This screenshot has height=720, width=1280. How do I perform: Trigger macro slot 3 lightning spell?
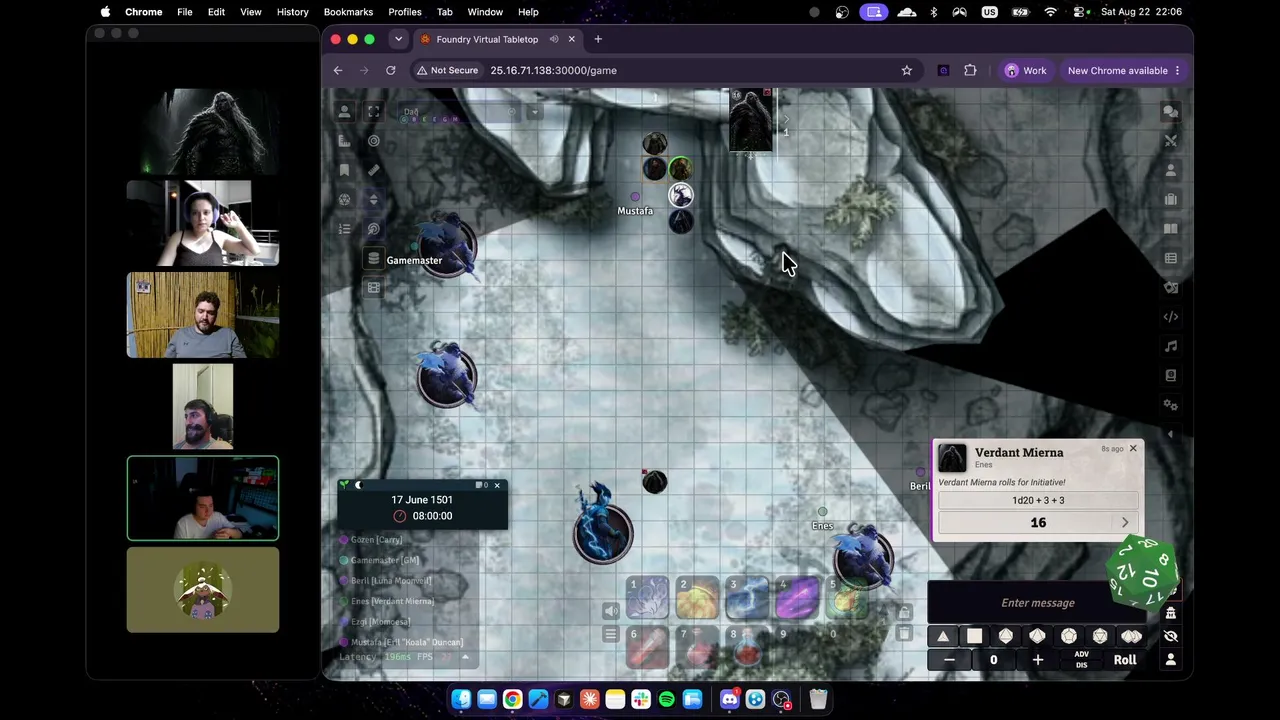747,599
